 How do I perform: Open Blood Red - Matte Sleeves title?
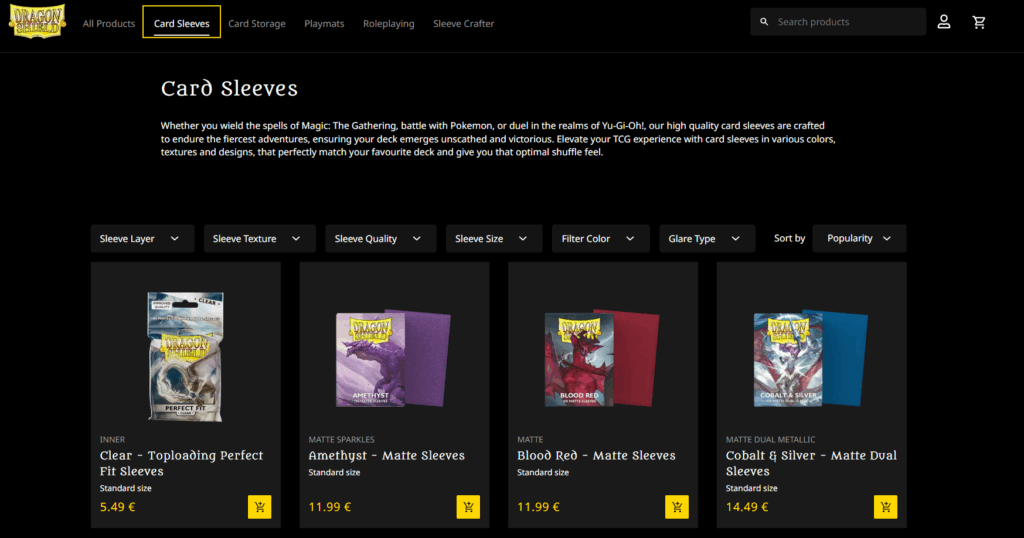click(596, 455)
